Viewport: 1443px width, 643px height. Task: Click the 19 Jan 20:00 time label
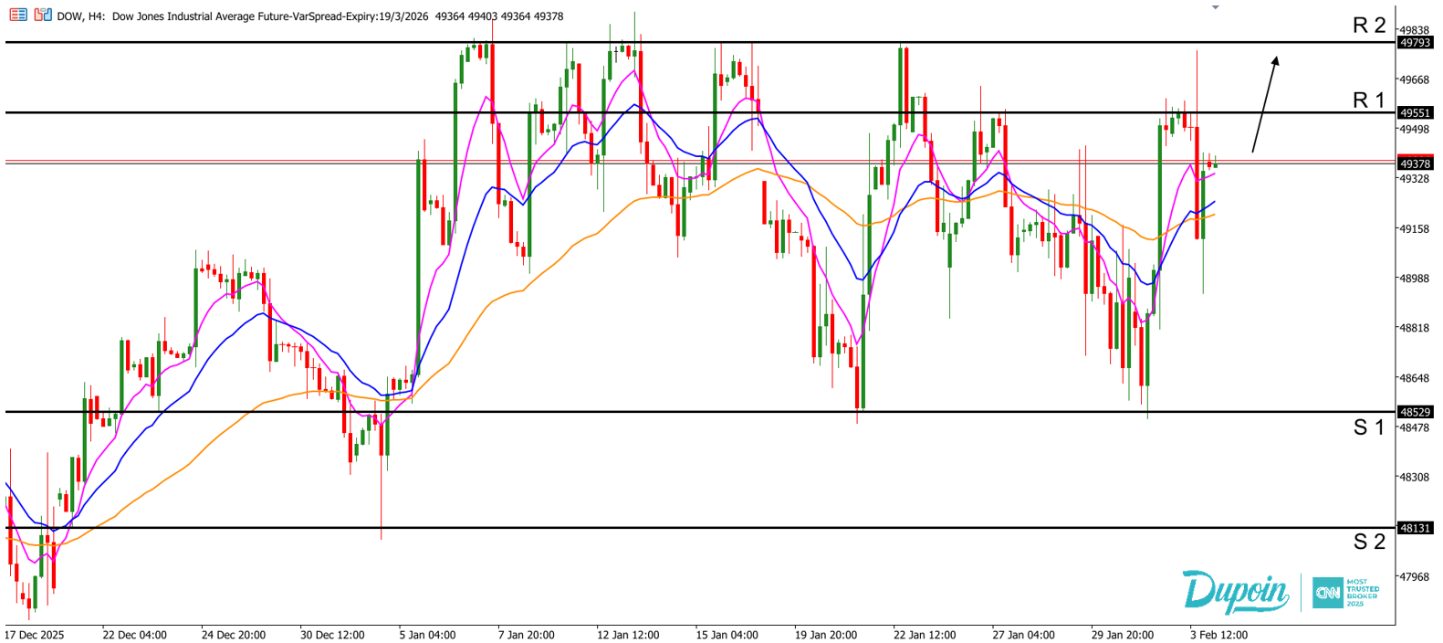(826, 634)
